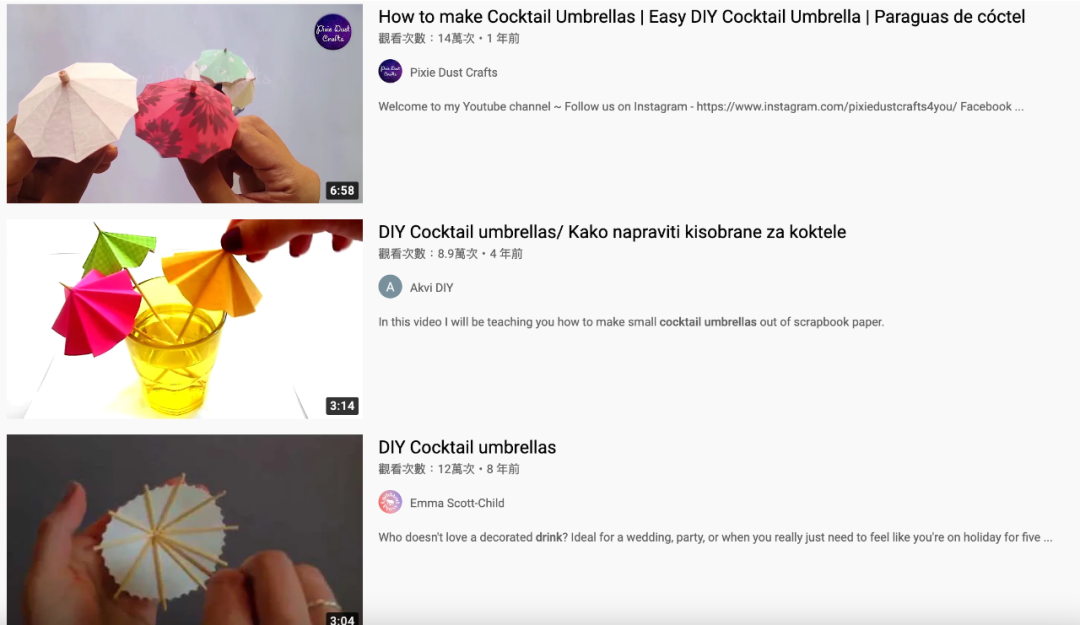Click the Akvi DIY channel avatar icon
The image size is (1080, 625).
click(390, 287)
